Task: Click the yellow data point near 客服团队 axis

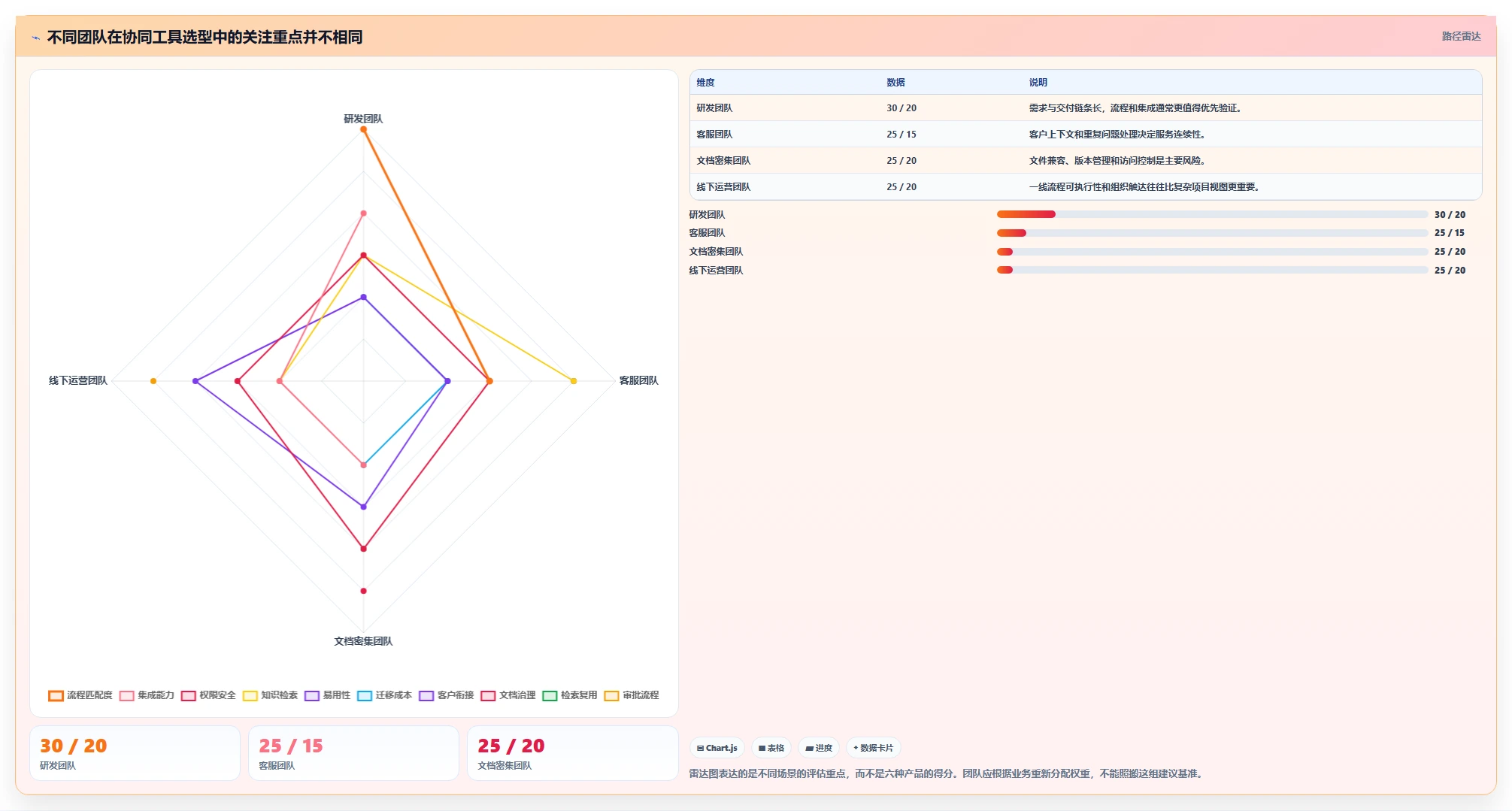Action: 574,381
